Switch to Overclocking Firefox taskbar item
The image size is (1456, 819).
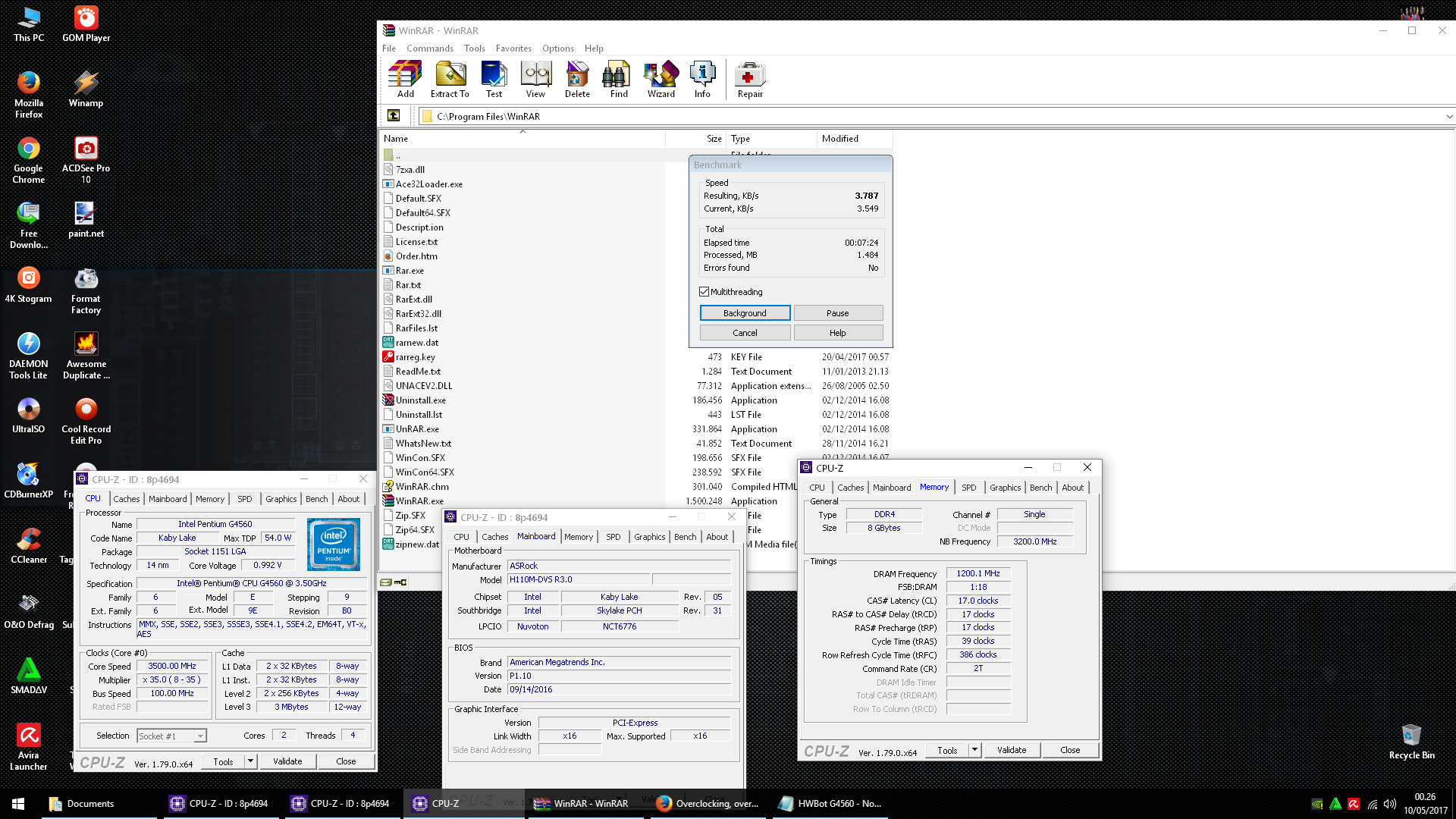coord(710,804)
